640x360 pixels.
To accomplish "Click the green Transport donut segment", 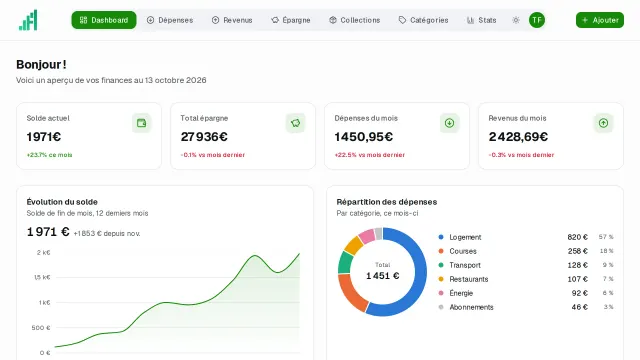I will pyautogui.click(x=345, y=262).
